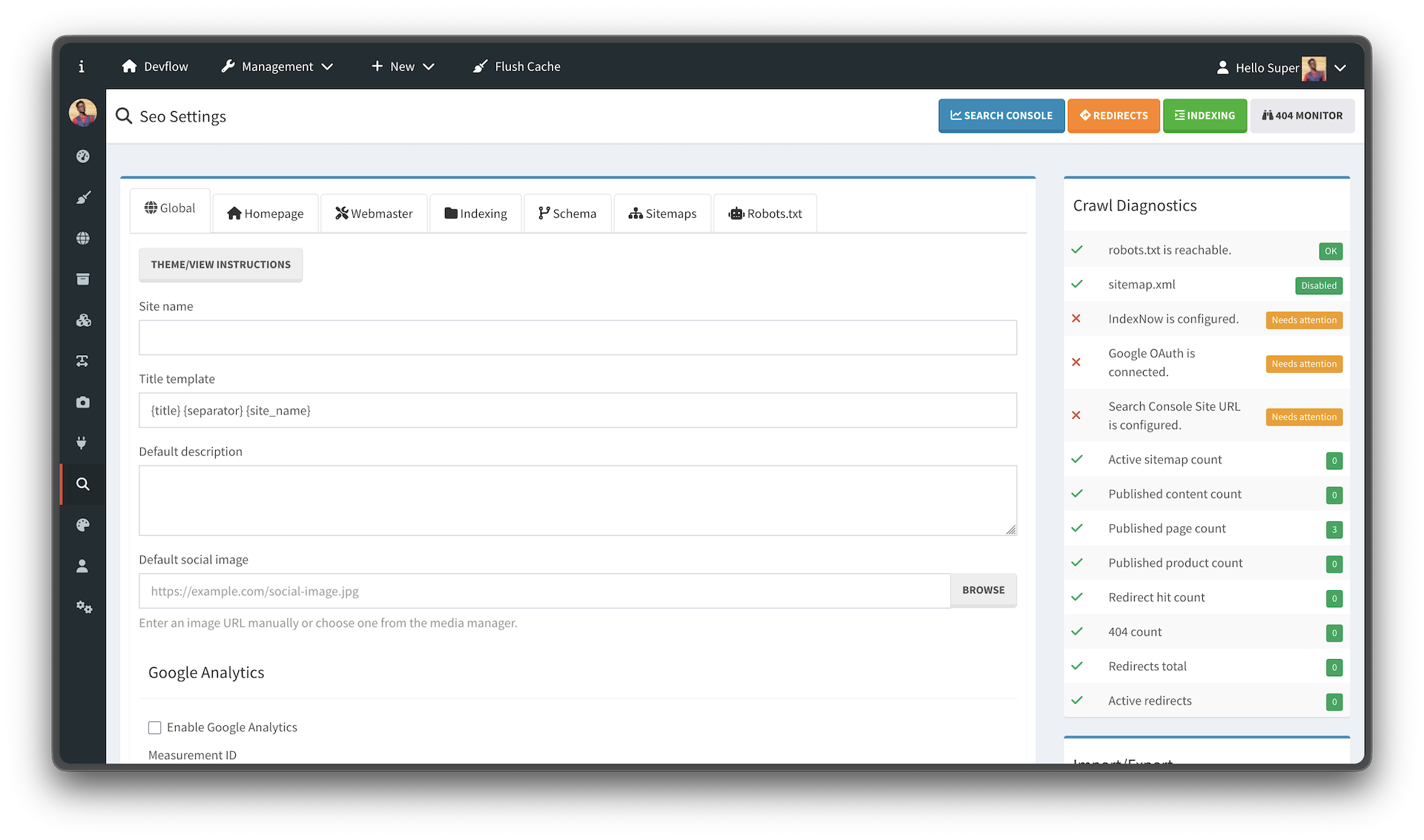Open the gears settings icon in sidebar
Screen dimensions: 1424x840
tap(84, 607)
